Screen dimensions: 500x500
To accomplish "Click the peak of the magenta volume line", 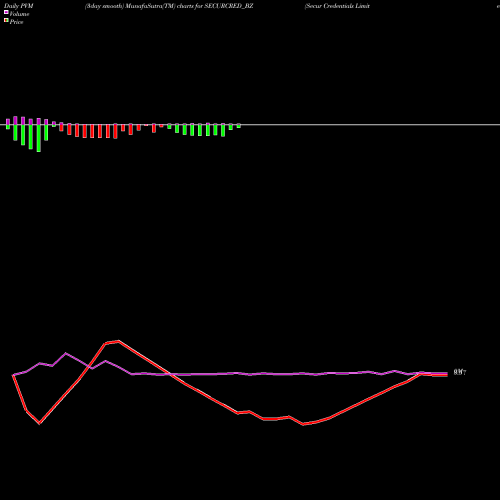I will pos(66,353).
